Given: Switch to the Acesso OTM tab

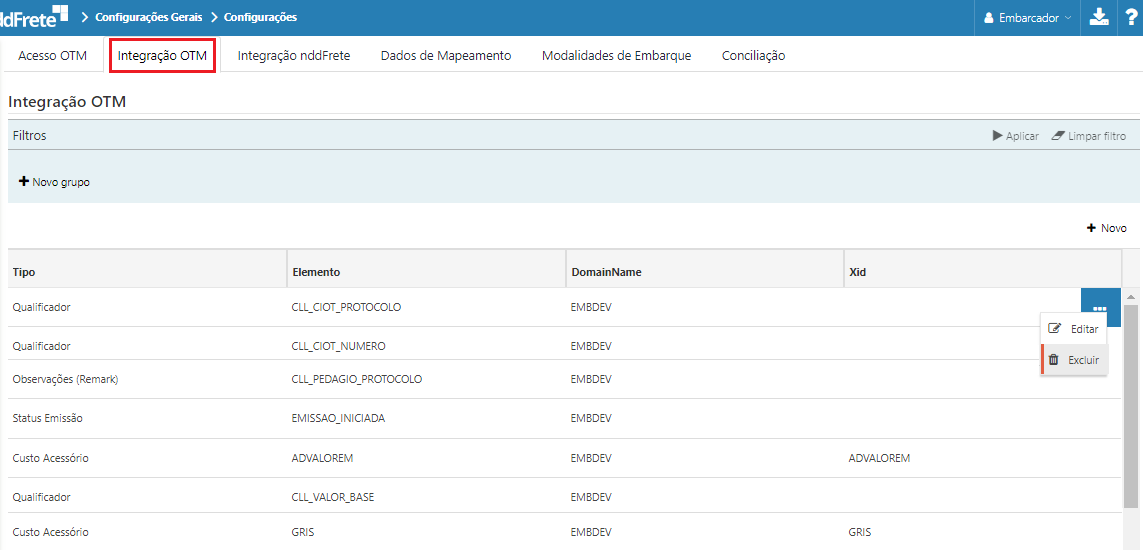Looking at the screenshot, I should 52,56.
